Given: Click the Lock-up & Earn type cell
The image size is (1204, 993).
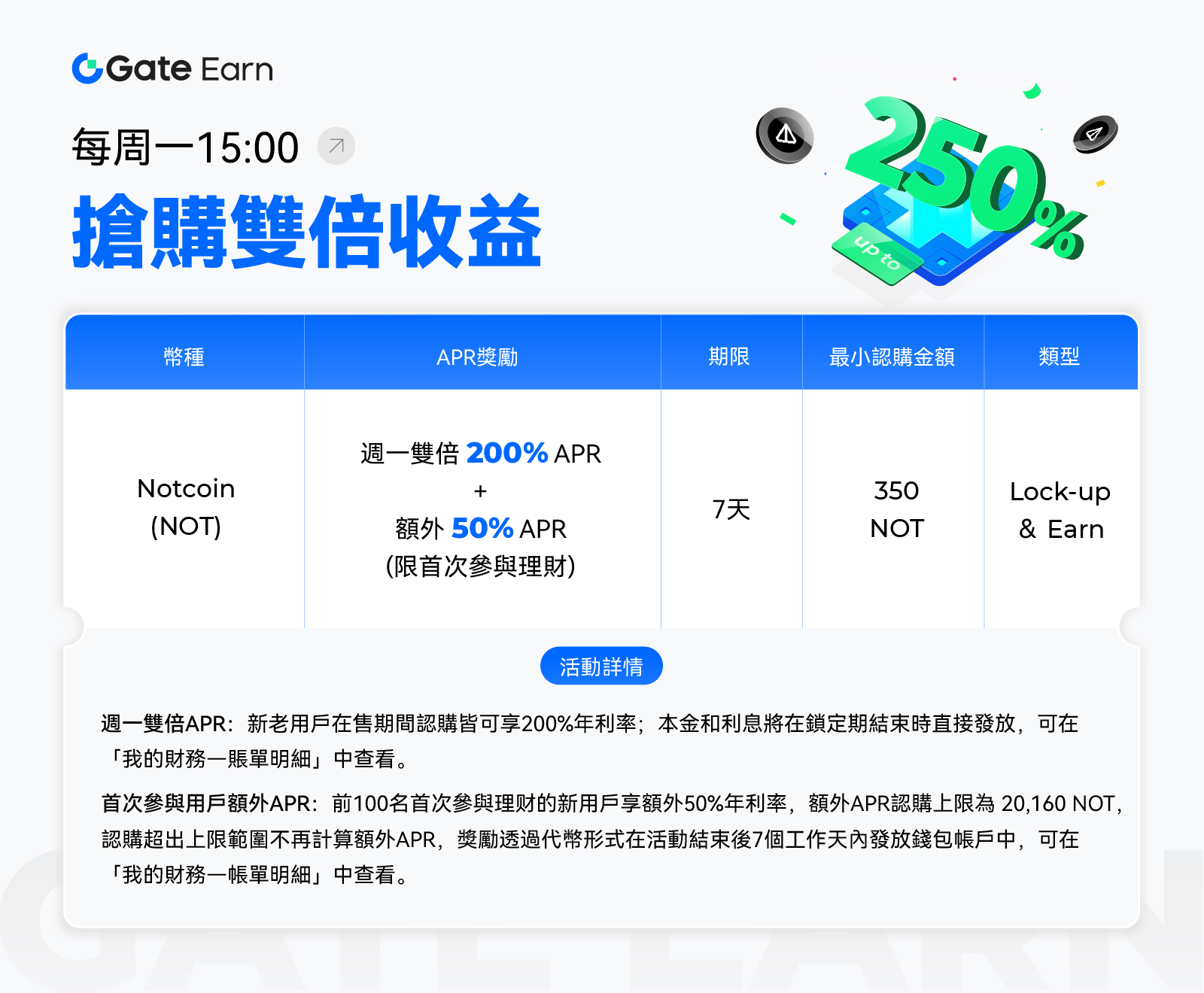Looking at the screenshot, I should click(x=1061, y=509).
